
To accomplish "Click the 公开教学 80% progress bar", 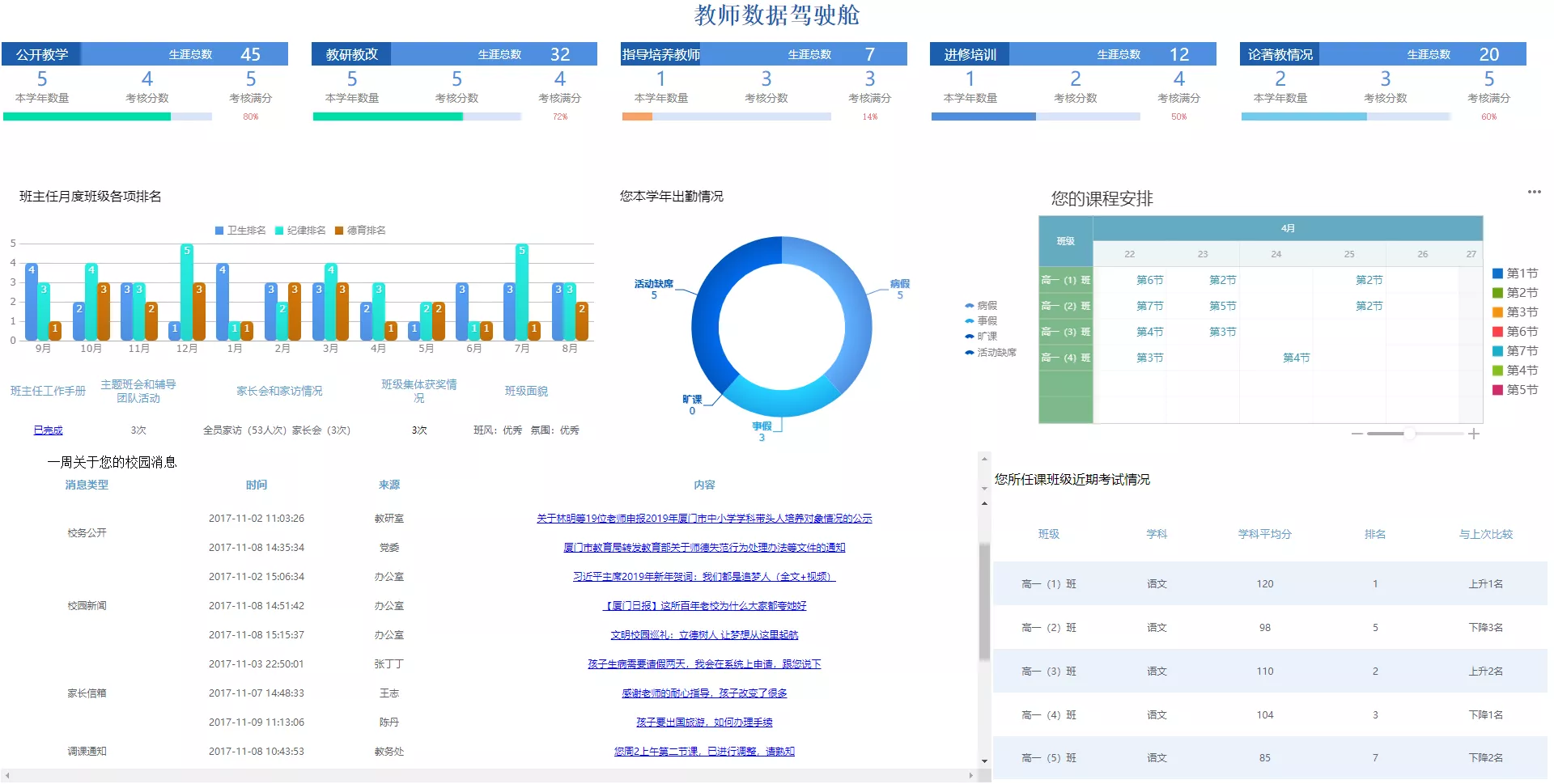I will coord(108,117).
